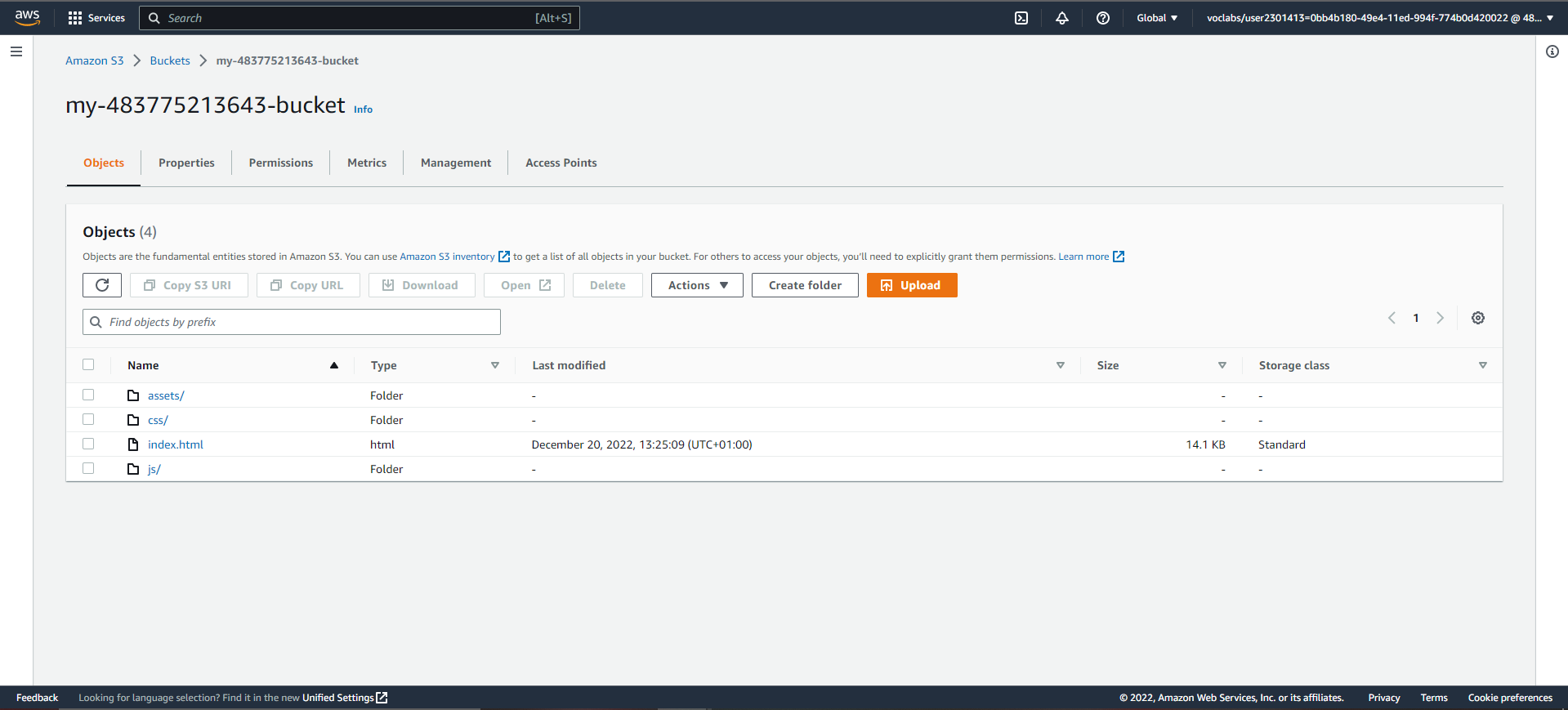Click the Delete button
The width and height of the screenshot is (1568, 710).
608,285
